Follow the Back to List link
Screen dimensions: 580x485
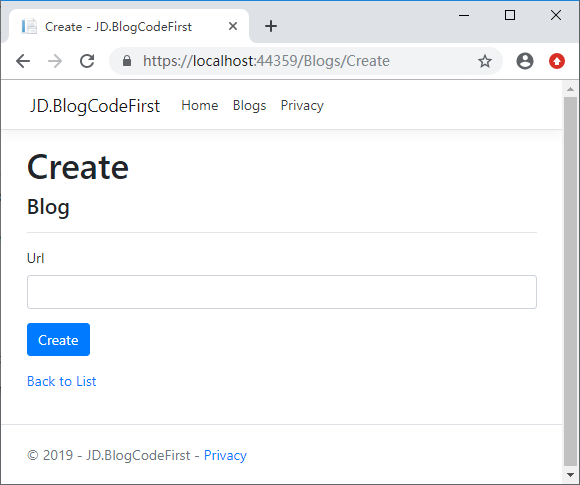61,381
